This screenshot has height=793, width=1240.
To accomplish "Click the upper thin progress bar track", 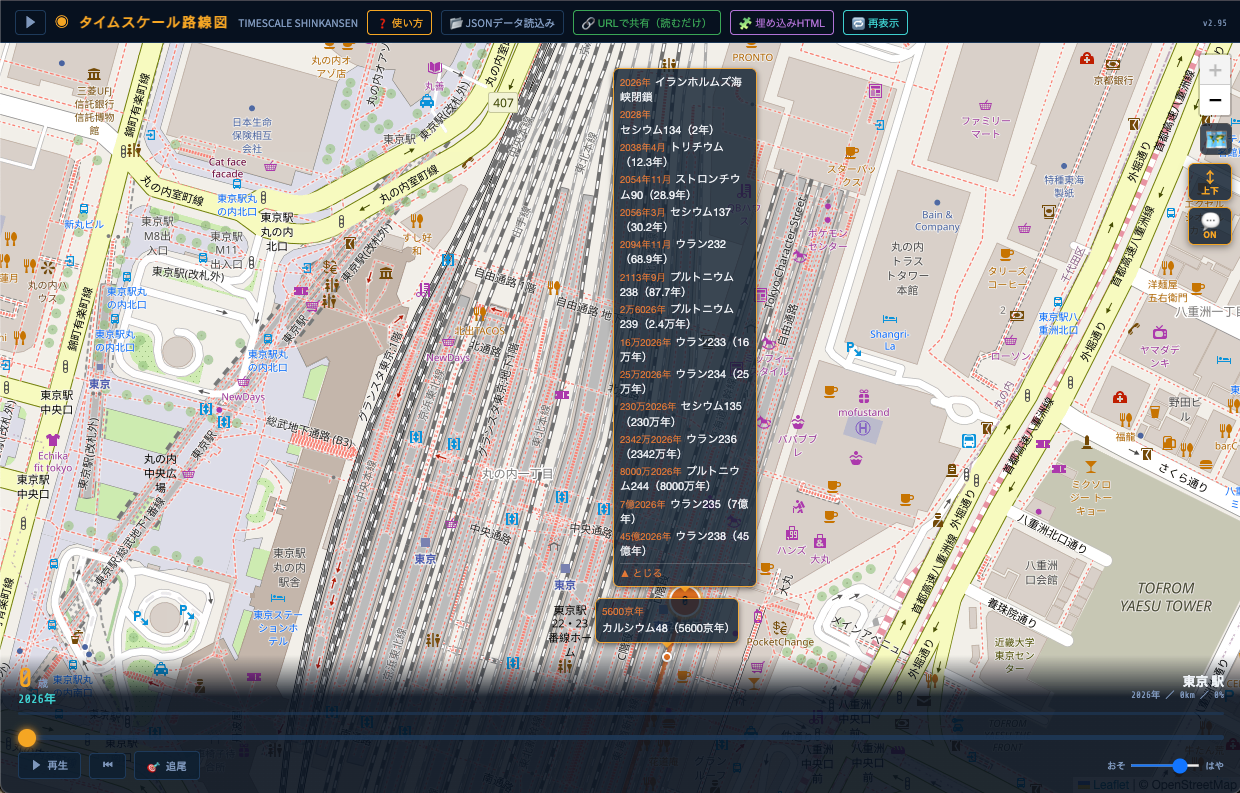I will point(620,714).
